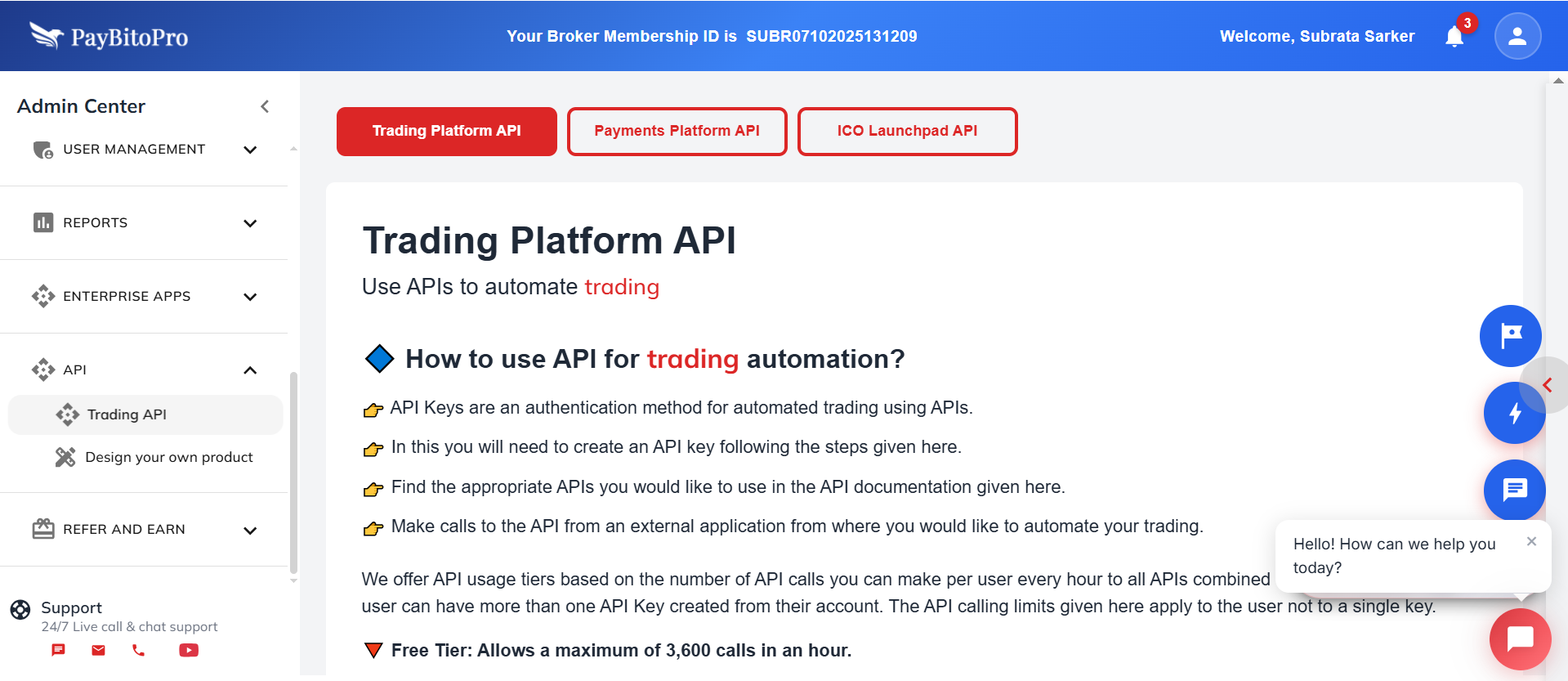Click the blue message floating button
This screenshot has height=681, width=1568.
tap(1515, 490)
